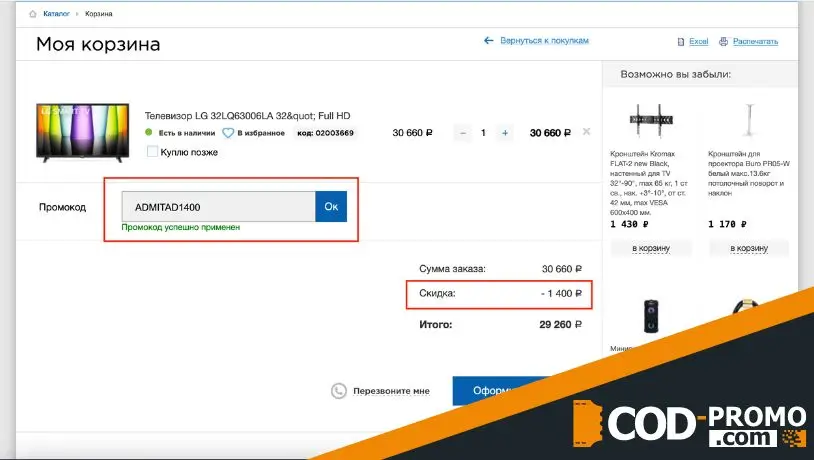Screen dimensions: 814x460
Task: Click the home icon in breadcrumbs
Action: pos(33,14)
